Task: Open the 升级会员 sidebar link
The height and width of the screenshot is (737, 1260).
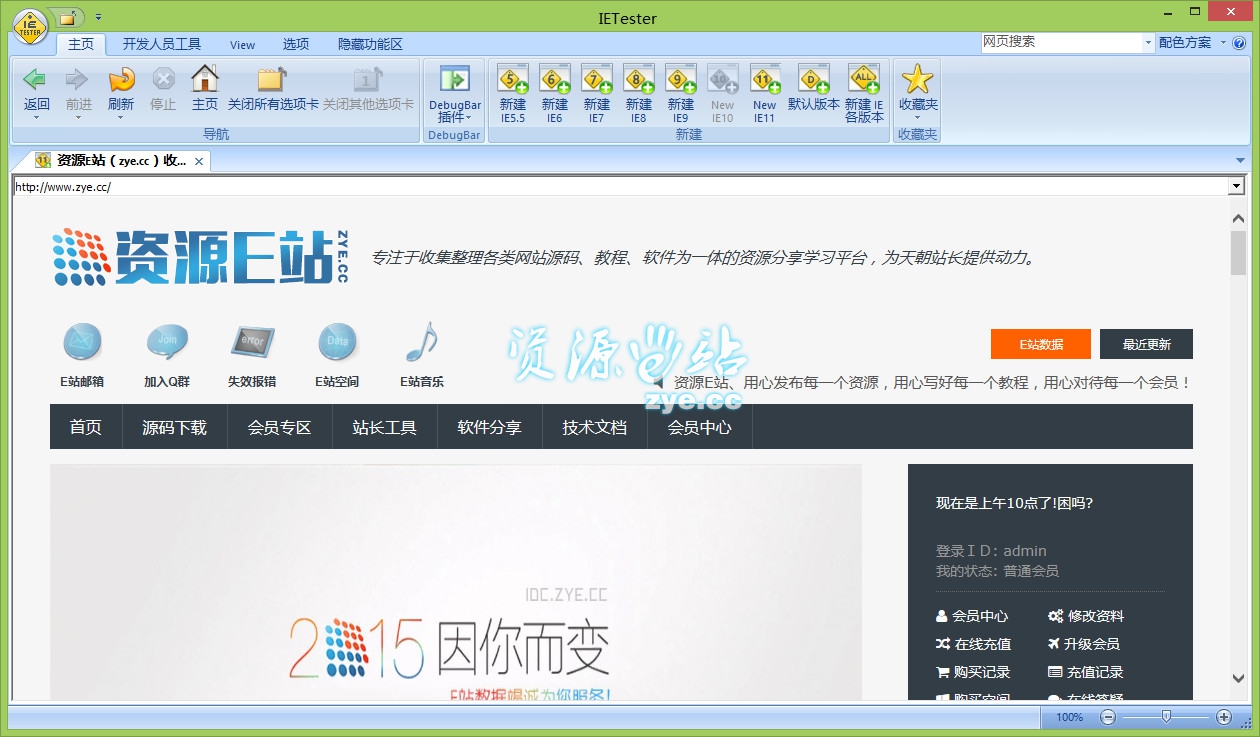Action: click(x=1083, y=644)
